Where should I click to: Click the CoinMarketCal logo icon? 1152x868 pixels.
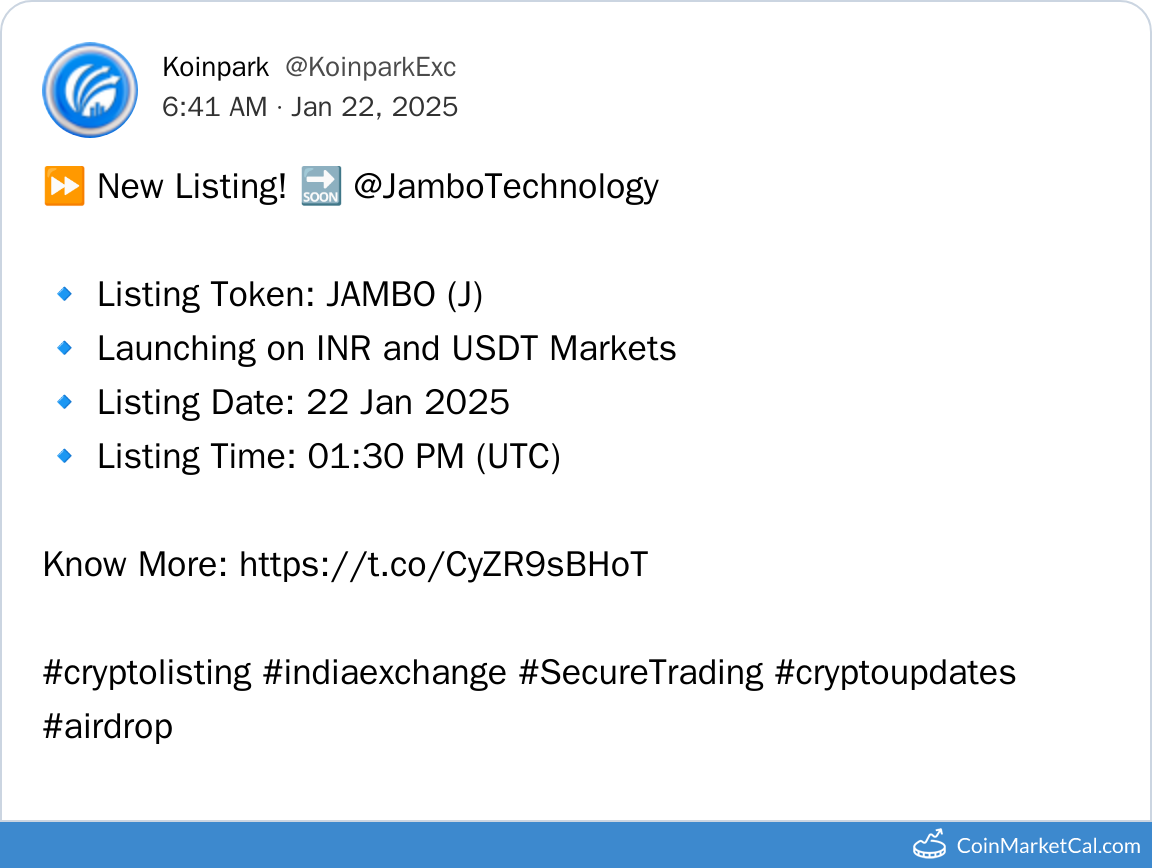tap(929, 845)
